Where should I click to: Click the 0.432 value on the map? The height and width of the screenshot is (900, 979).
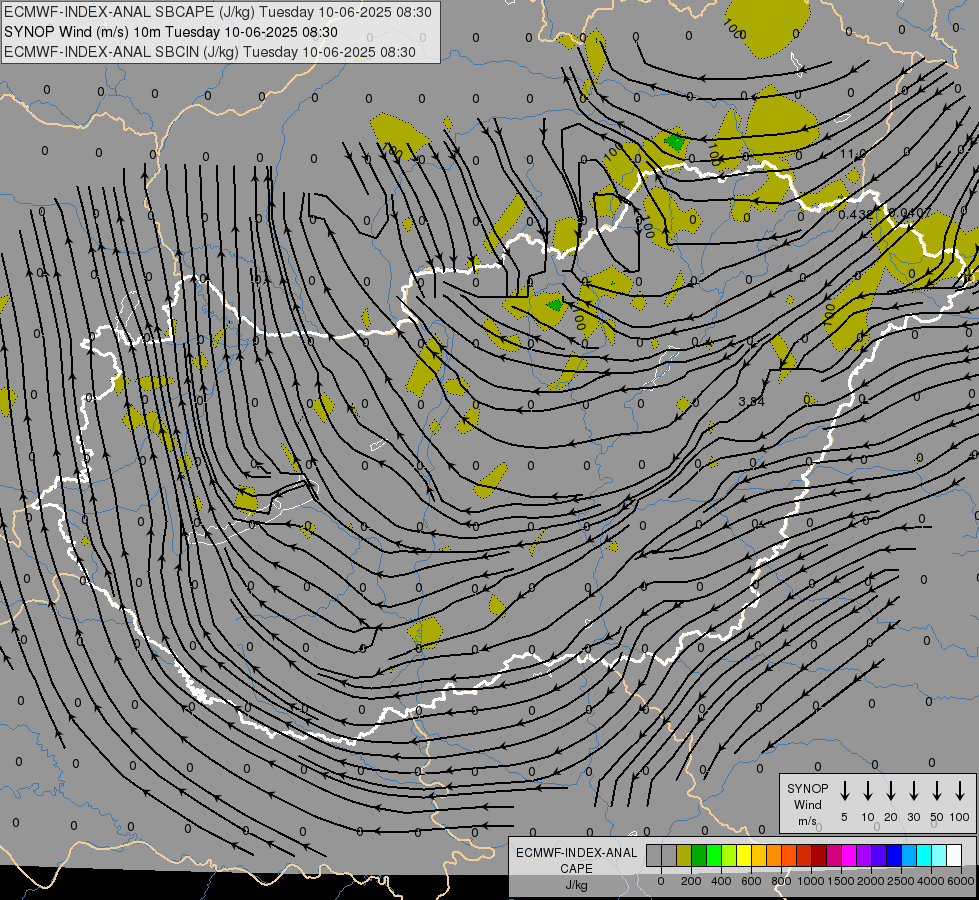click(x=855, y=214)
